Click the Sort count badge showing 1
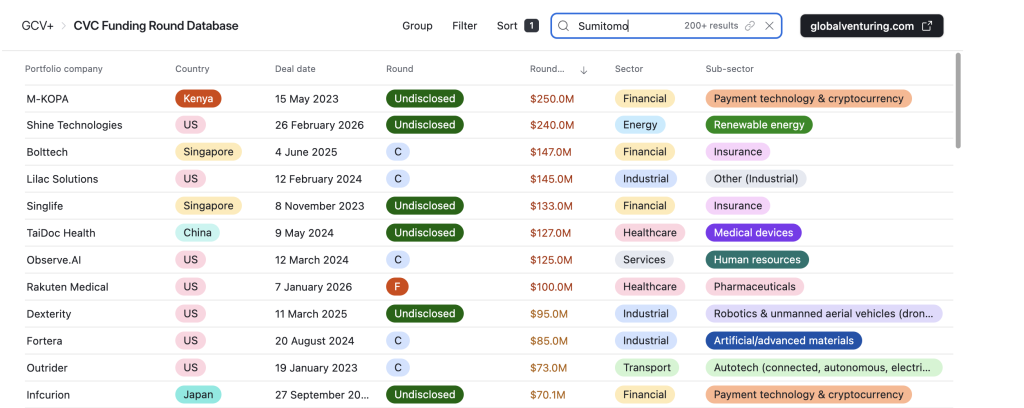1024x408 pixels. tap(531, 26)
